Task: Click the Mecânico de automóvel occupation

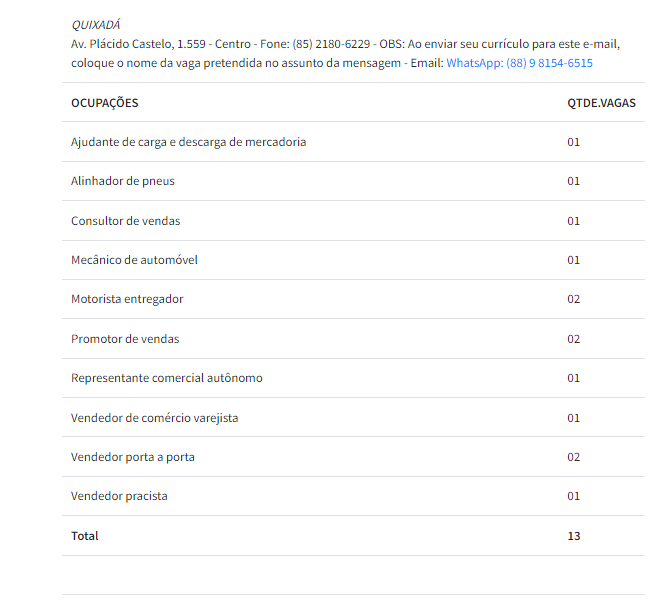Action: point(134,260)
